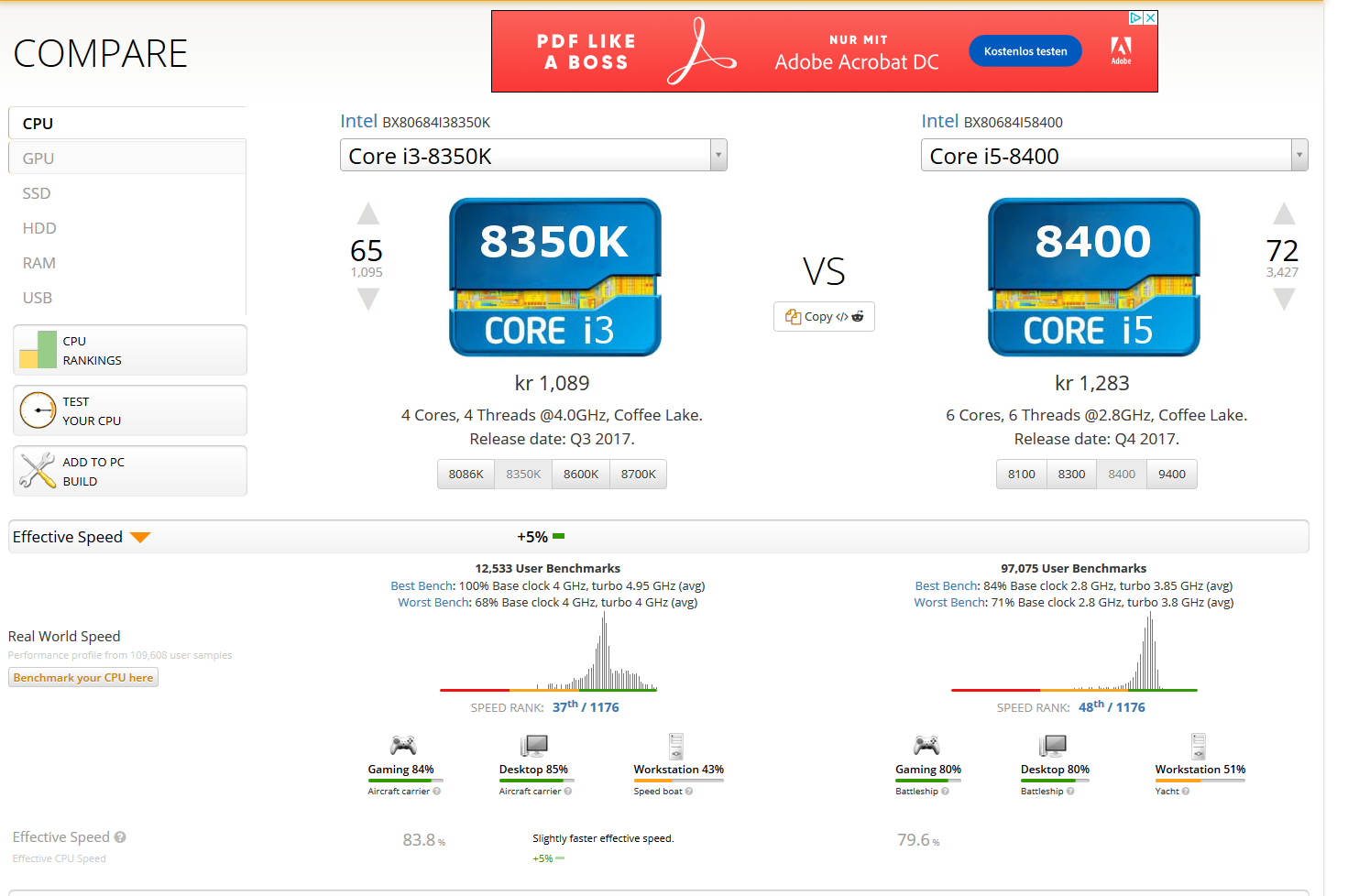Click the kr 1,089 price

[x=552, y=383]
